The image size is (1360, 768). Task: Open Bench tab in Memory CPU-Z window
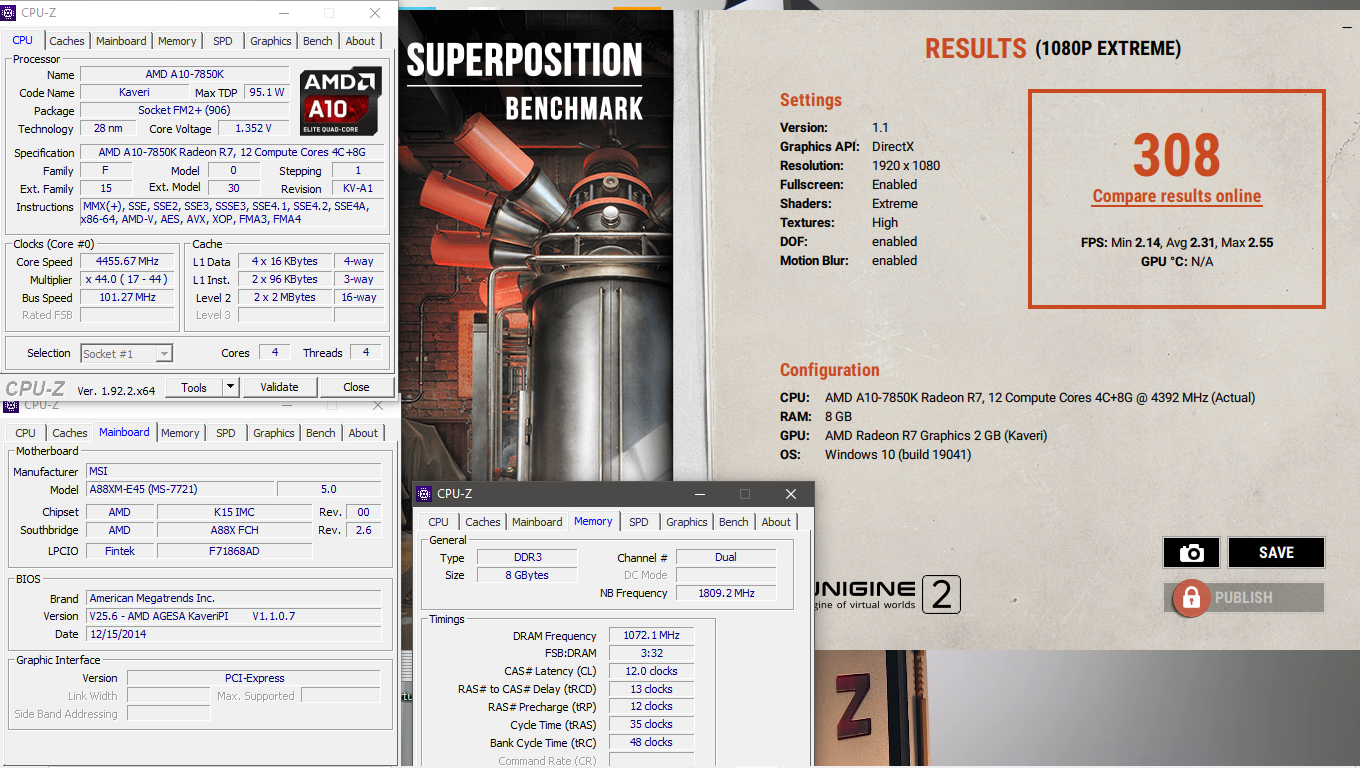click(x=734, y=522)
